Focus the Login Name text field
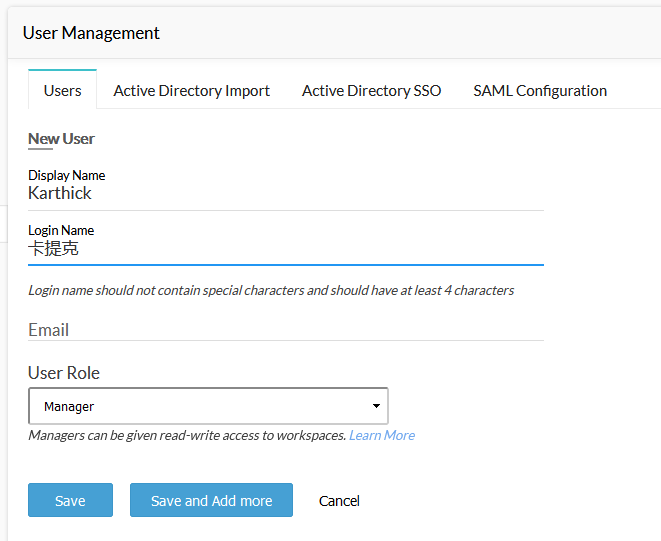This screenshot has height=541, width=661. click(285, 249)
